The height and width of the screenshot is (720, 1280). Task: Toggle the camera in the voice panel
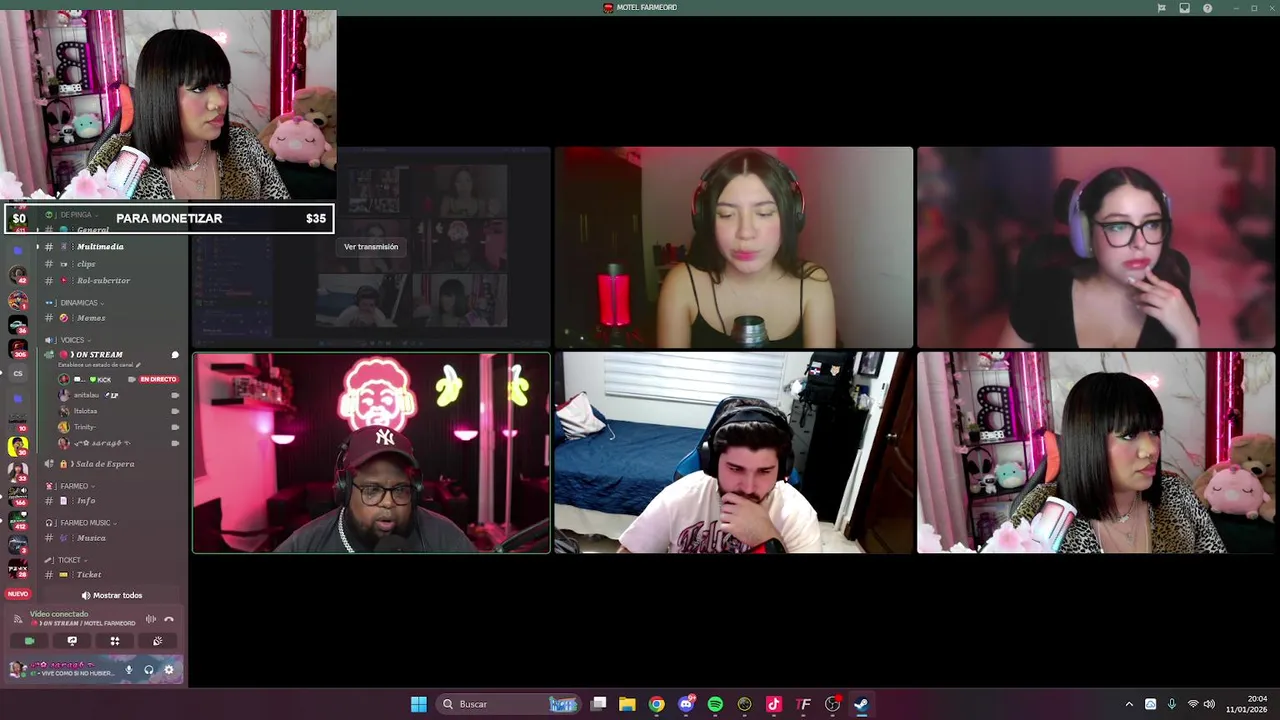(29, 641)
